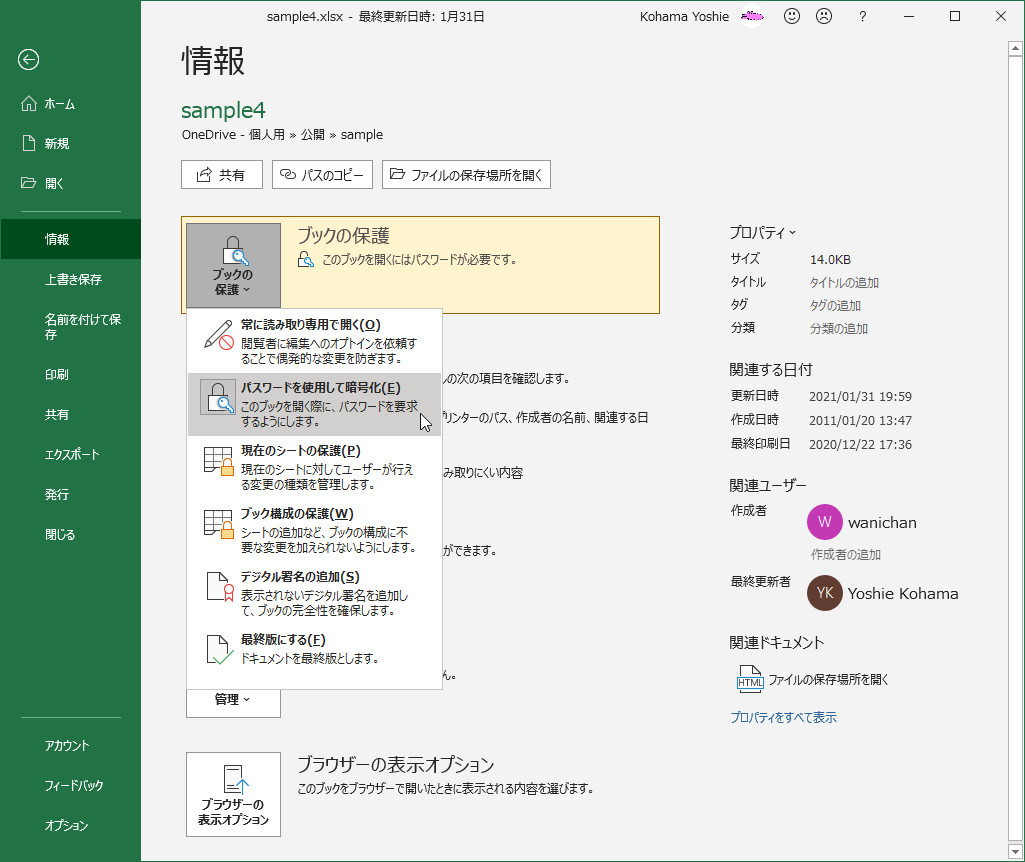Click the Yoshie Kohama YK avatar
The image size is (1025, 862).
pos(825,593)
